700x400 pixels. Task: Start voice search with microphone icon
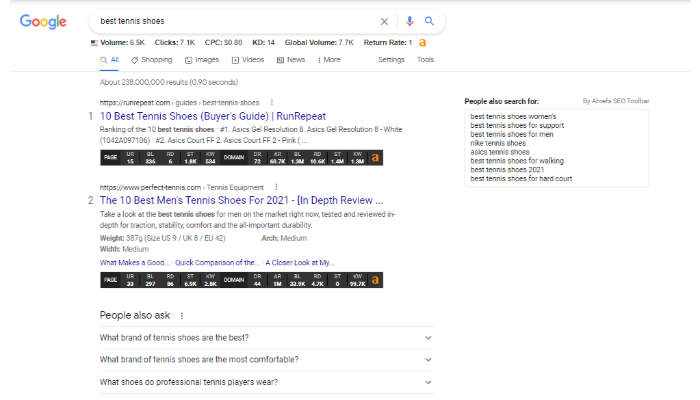coord(409,21)
